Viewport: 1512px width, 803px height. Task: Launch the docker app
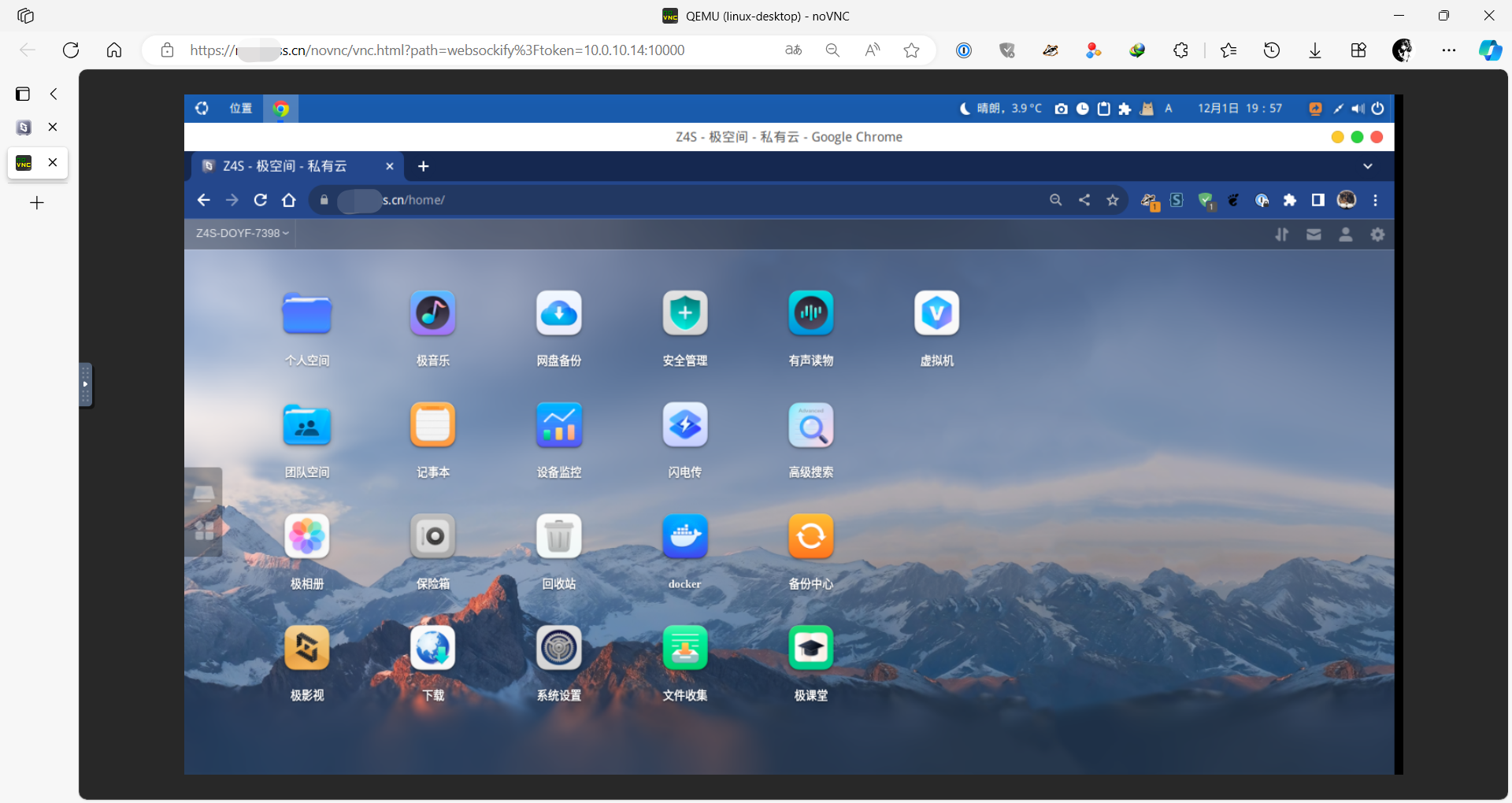[x=685, y=537]
